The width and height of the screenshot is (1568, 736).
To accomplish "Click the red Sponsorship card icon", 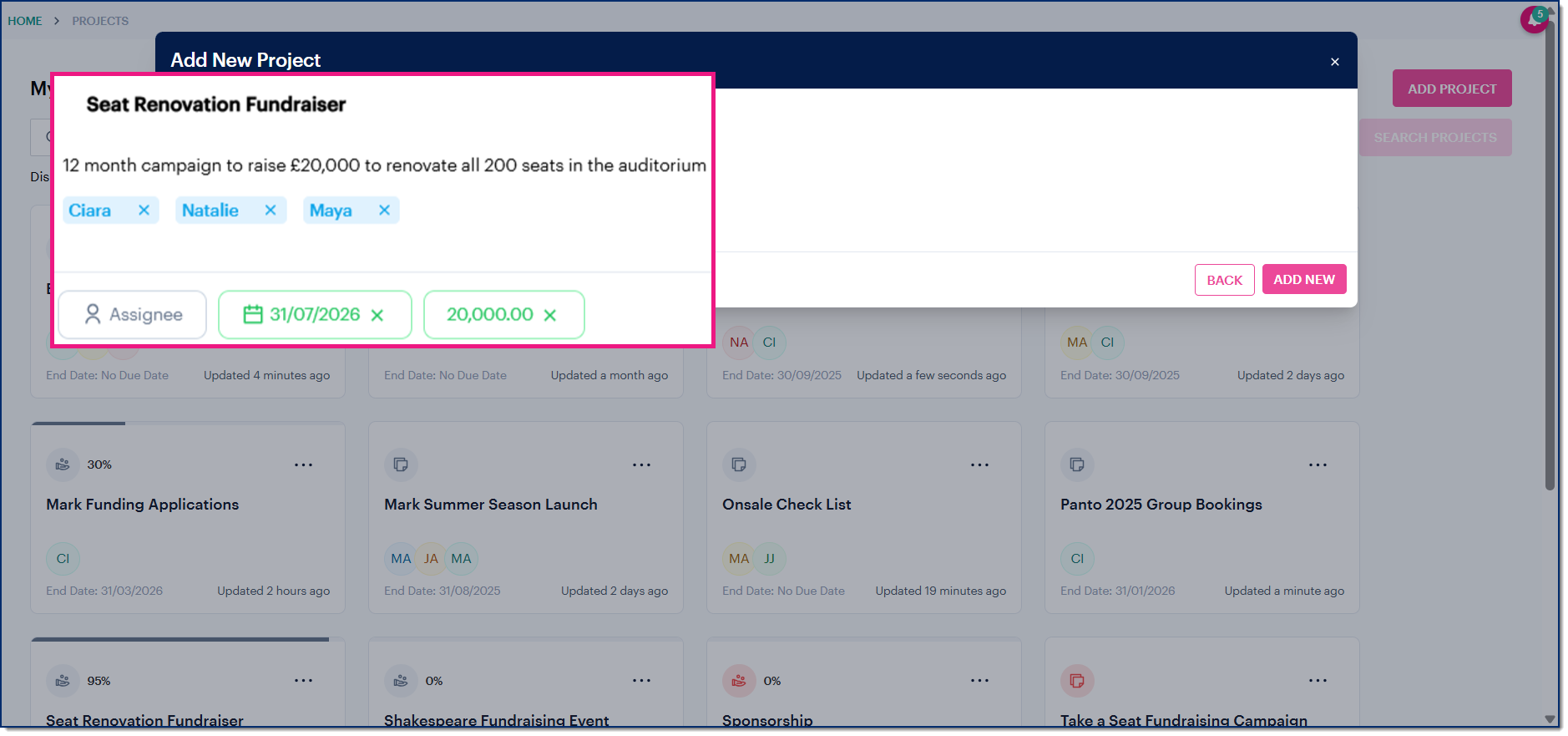I will 739,681.
